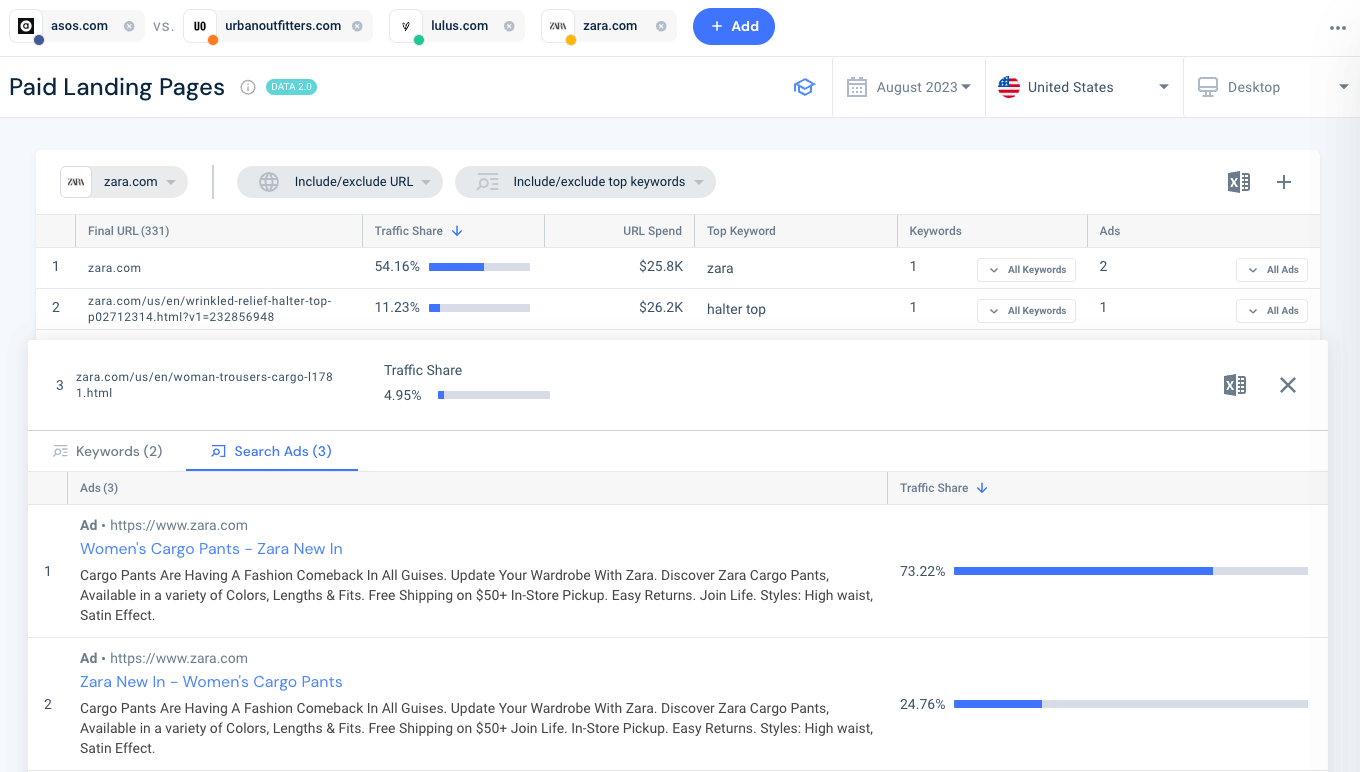Click the 73.22% ad traffic bar
This screenshot has height=772, width=1360.
(1131, 571)
